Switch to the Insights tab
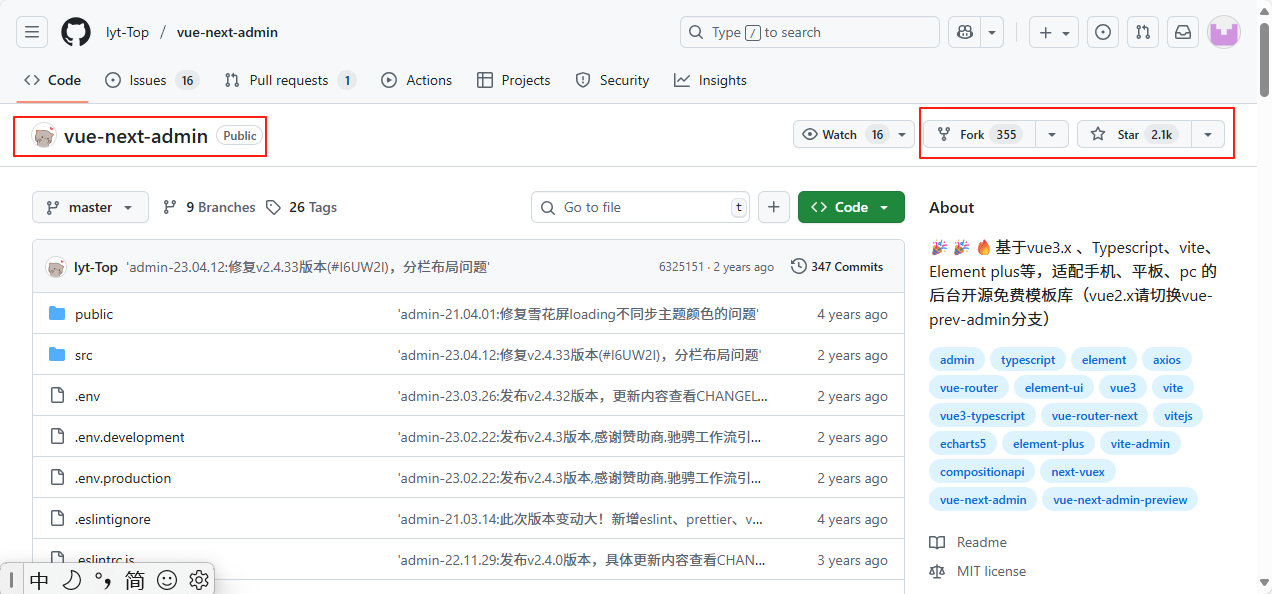Screen dimensions: 1272x594 [710, 80]
